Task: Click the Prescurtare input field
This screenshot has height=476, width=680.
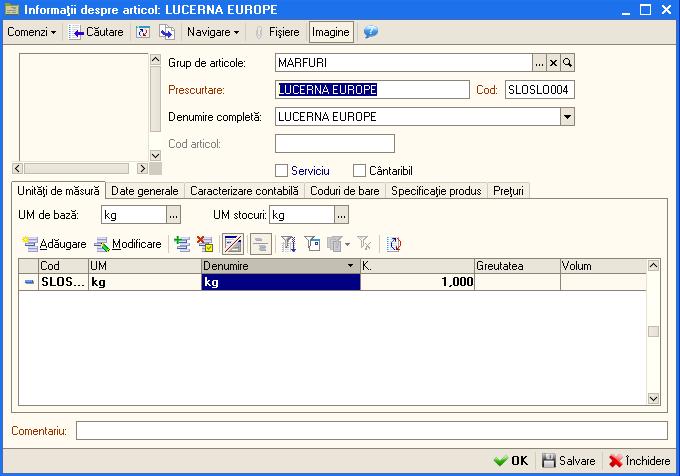Action: point(372,90)
